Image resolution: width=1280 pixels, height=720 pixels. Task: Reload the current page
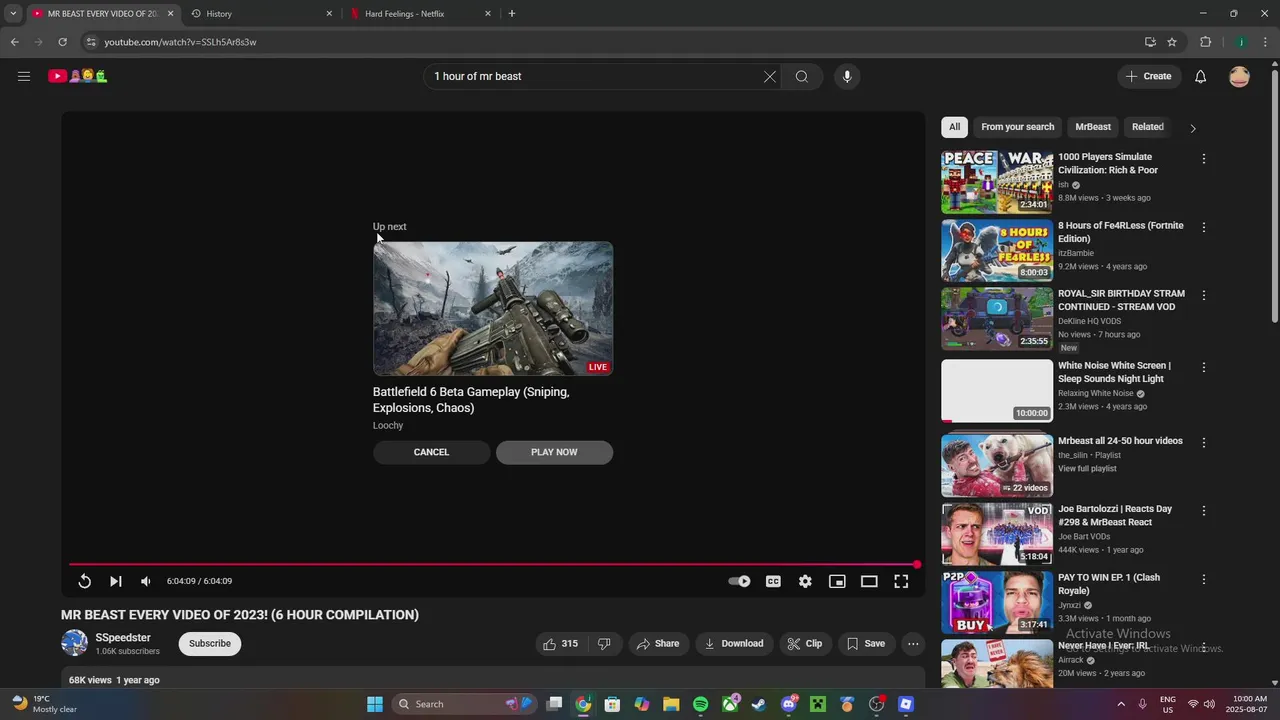click(62, 42)
